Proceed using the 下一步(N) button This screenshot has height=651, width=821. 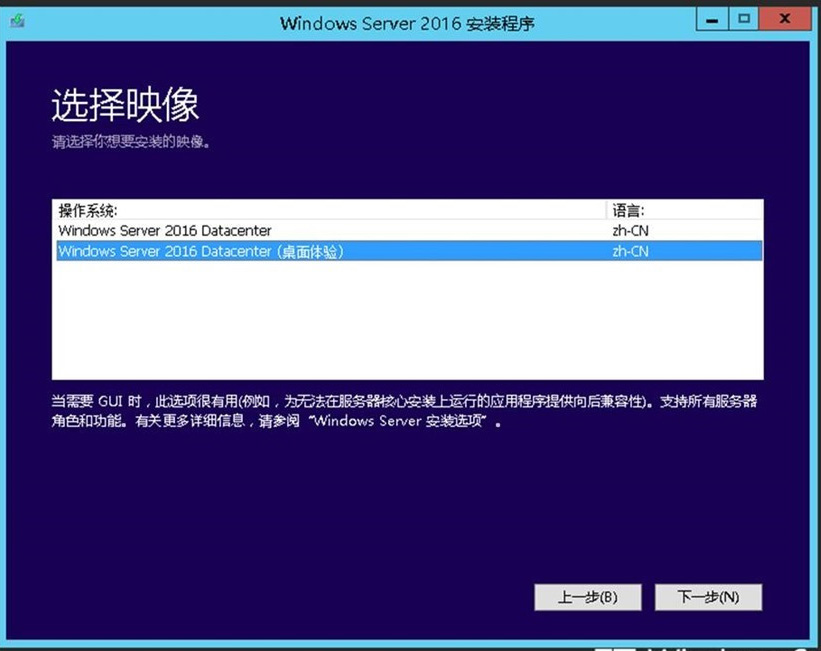click(x=708, y=597)
